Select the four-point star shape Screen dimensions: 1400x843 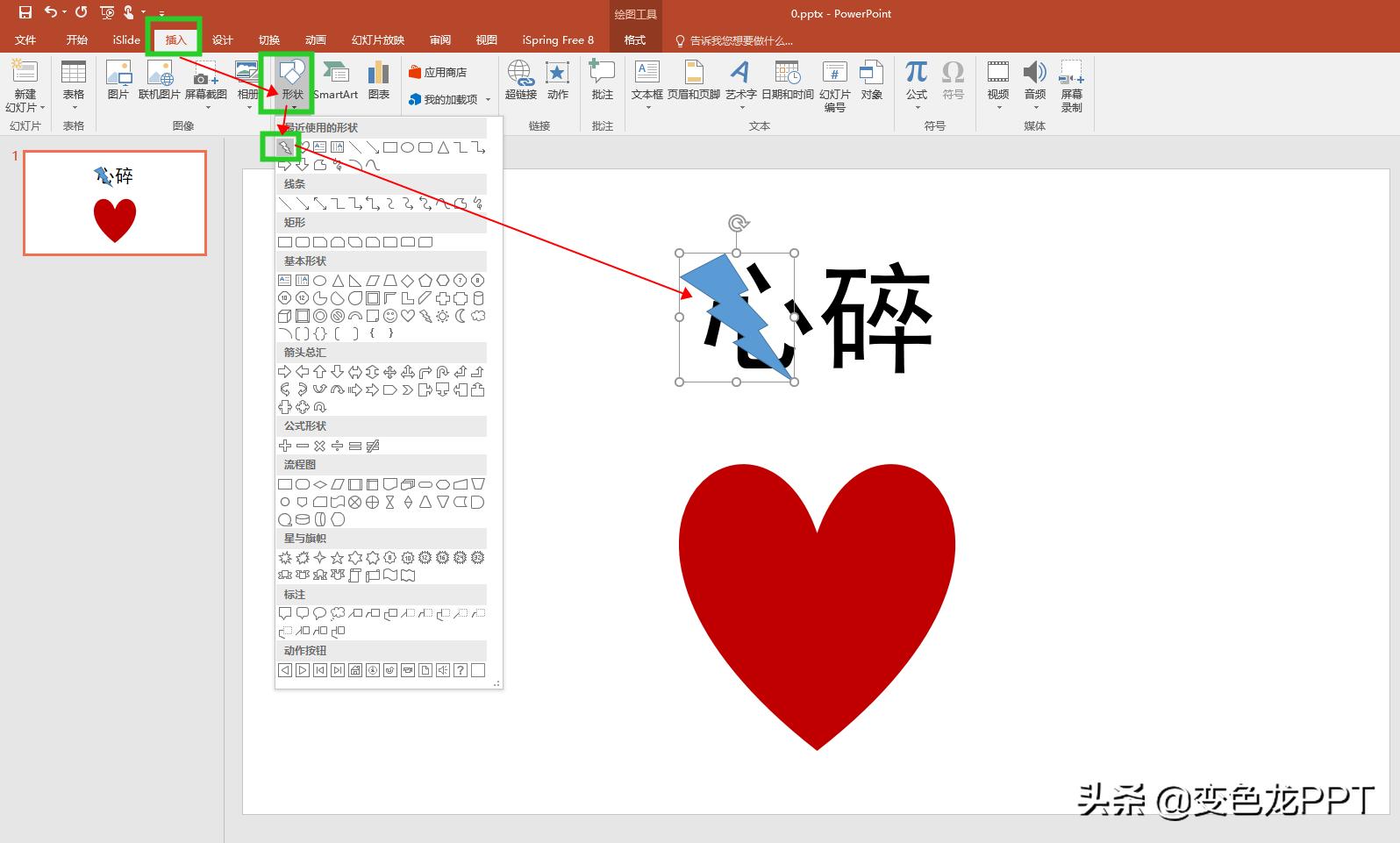(320, 558)
